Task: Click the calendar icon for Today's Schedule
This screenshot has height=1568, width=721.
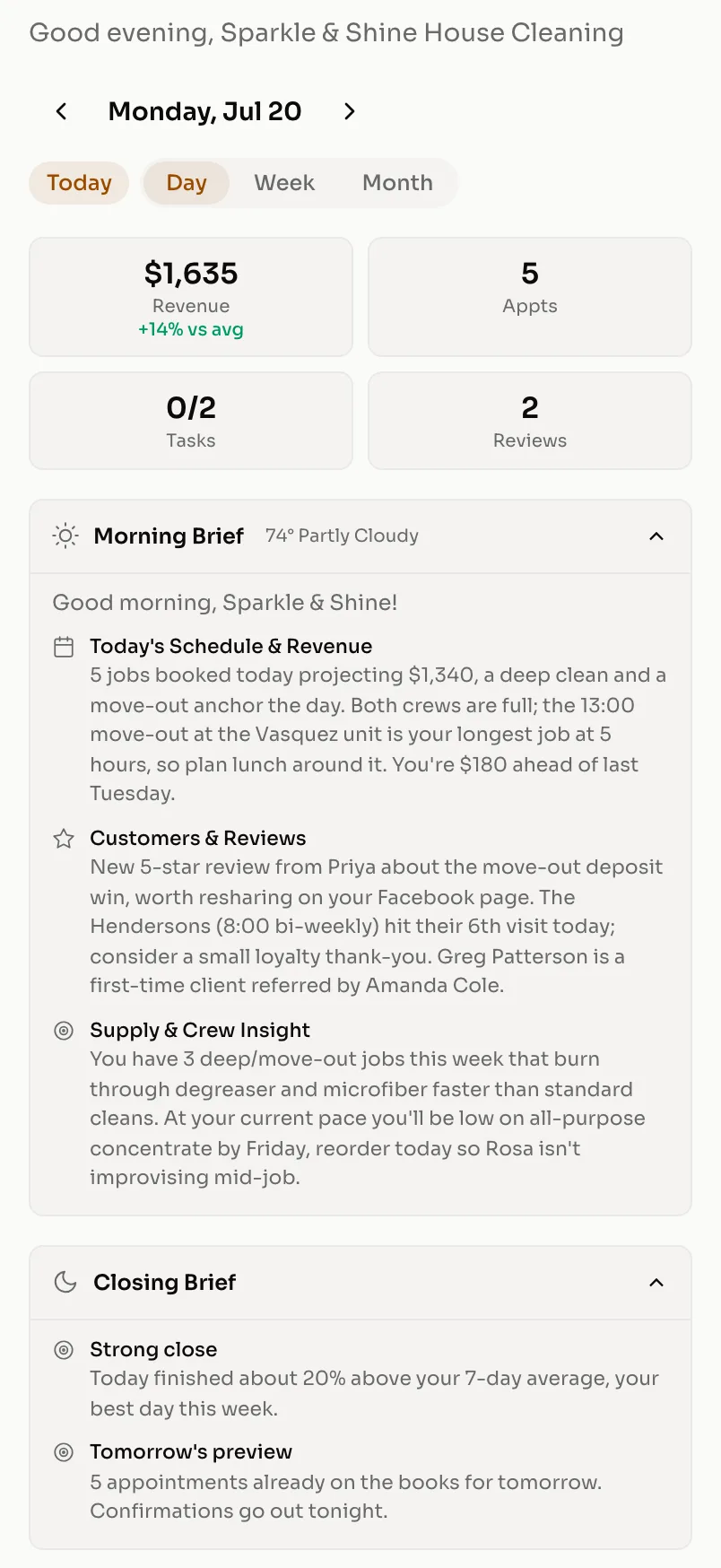Action: click(64, 647)
